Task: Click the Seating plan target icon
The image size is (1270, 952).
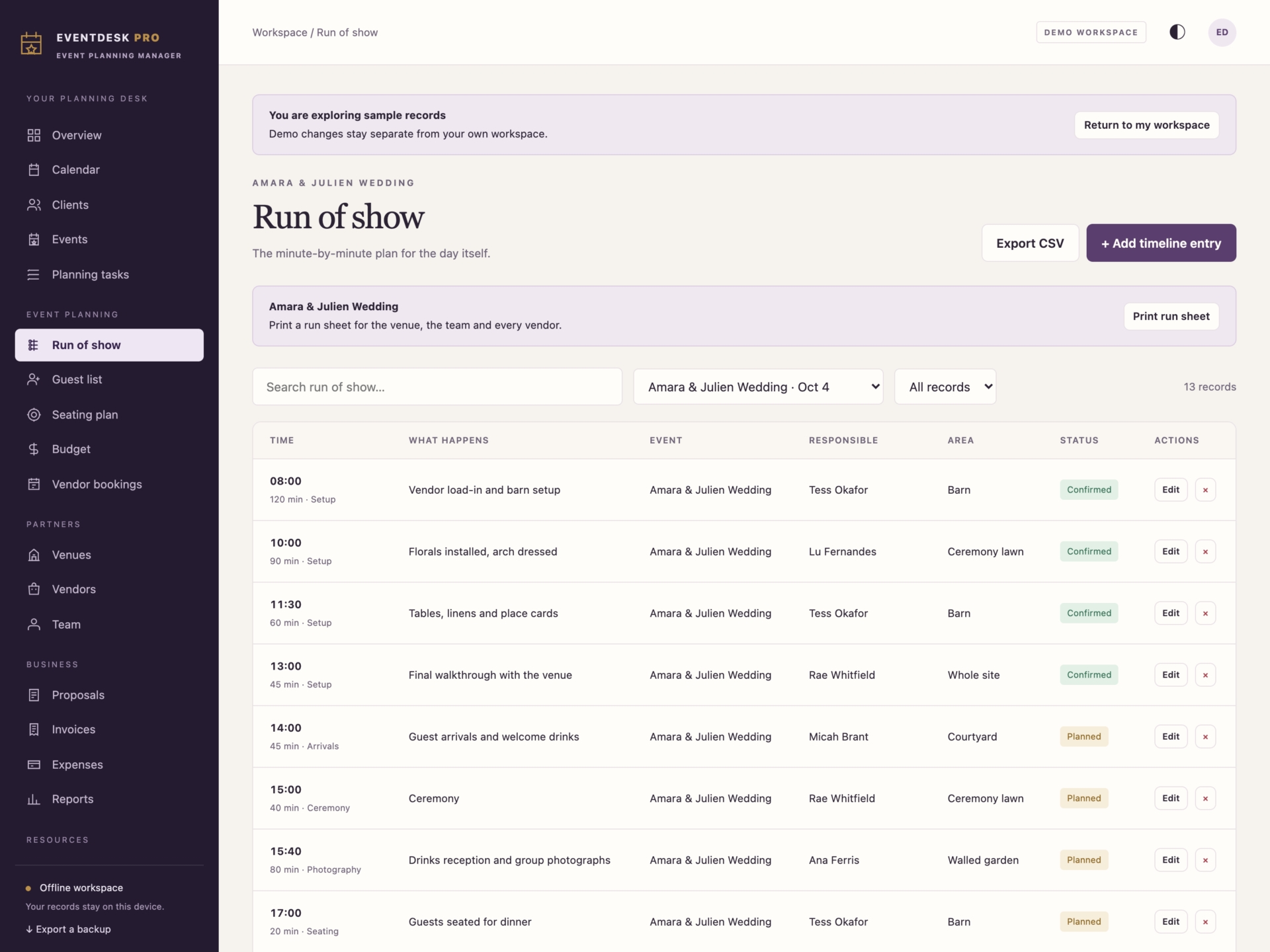Action: (34, 415)
